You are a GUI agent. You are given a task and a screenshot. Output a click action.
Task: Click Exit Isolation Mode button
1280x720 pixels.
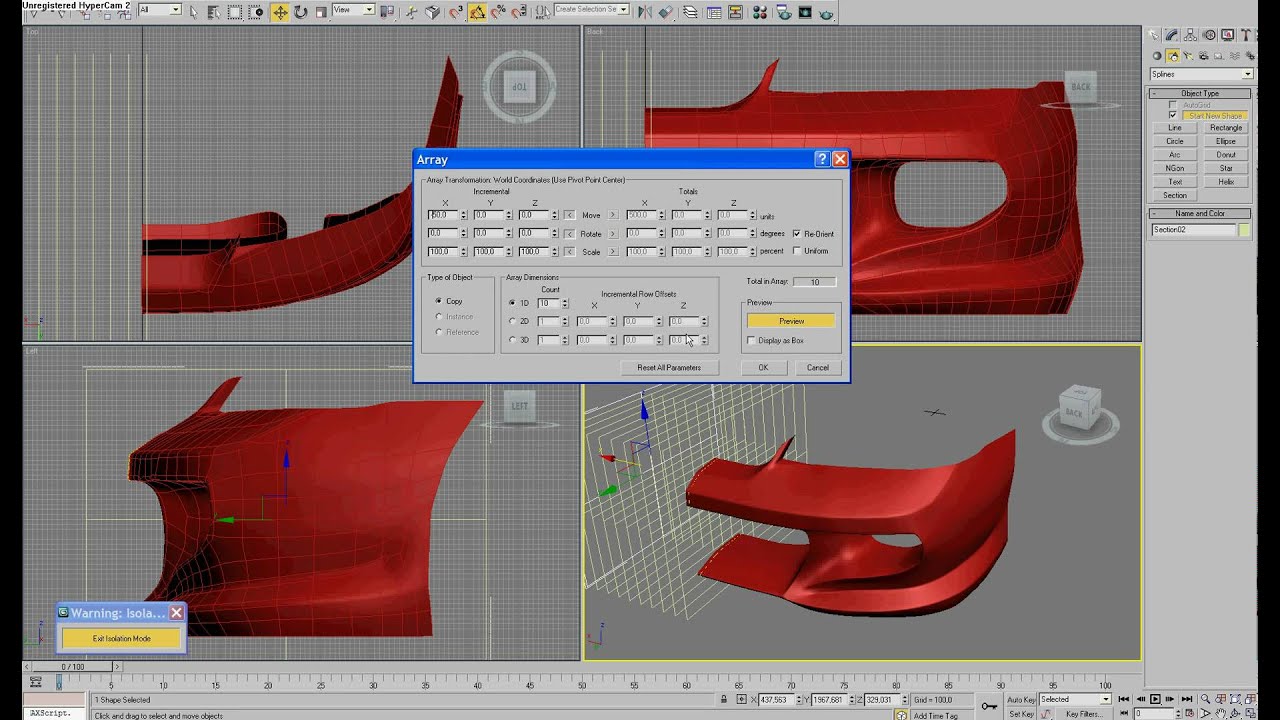(121, 638)
